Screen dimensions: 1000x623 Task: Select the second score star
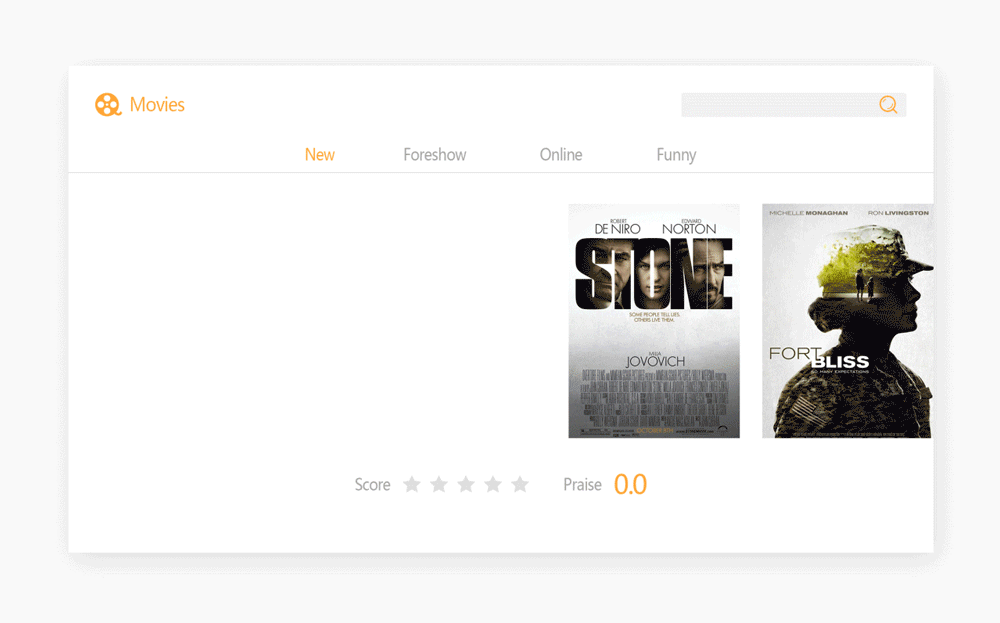pyautogui.click(x=439, y=485)
